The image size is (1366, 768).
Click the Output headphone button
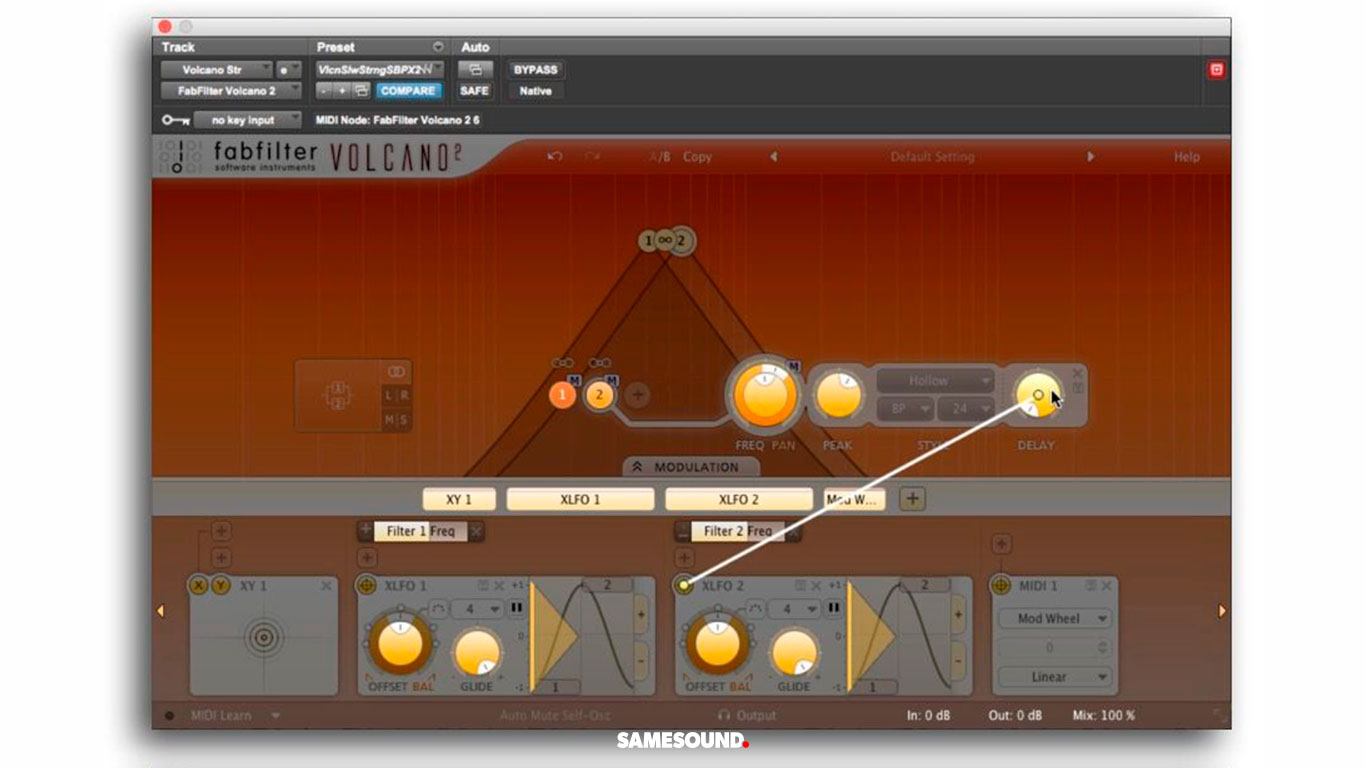click(747, 716)
